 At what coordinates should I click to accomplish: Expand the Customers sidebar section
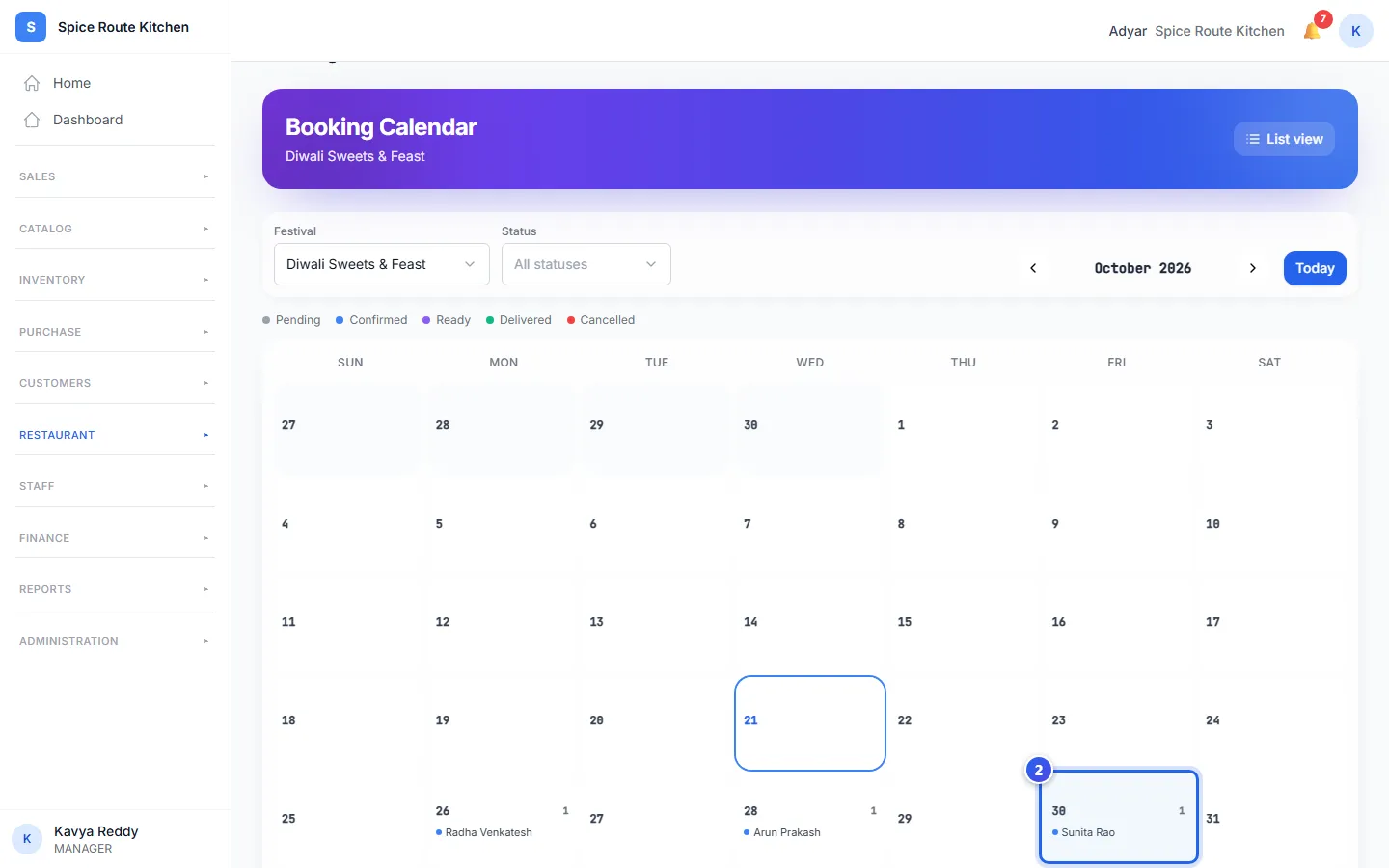pos(116,383)
